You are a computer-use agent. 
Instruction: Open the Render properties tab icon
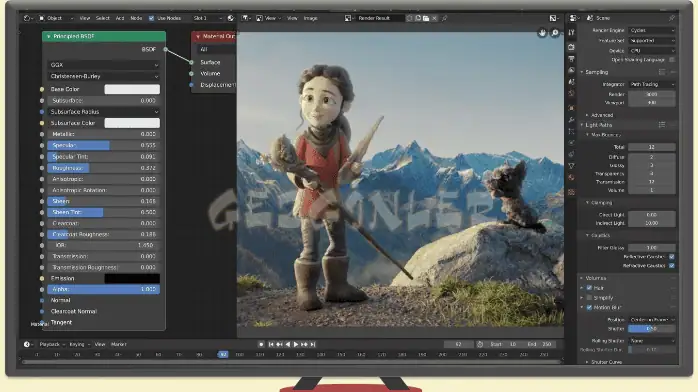572,47
